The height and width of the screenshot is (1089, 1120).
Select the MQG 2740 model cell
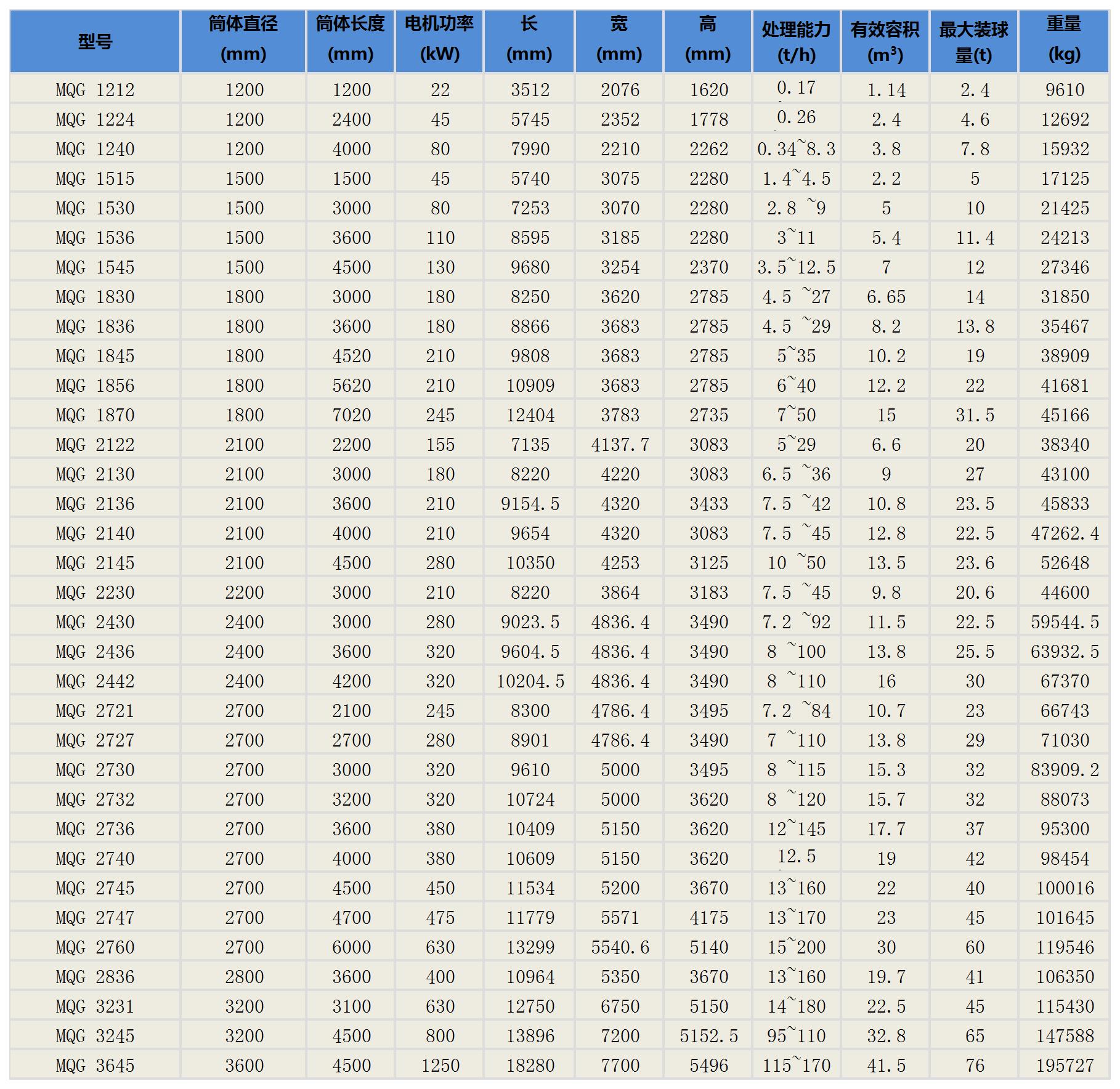95,859
